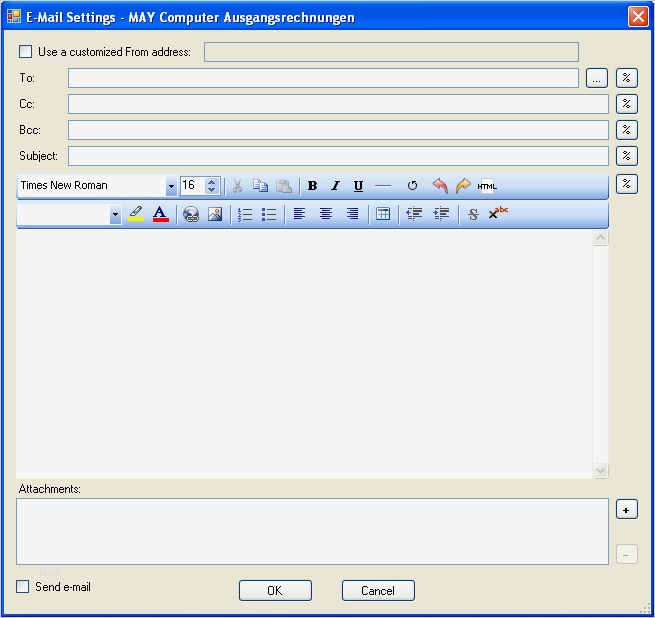Click the message body scroll down arrow

(x=600, y=470)
